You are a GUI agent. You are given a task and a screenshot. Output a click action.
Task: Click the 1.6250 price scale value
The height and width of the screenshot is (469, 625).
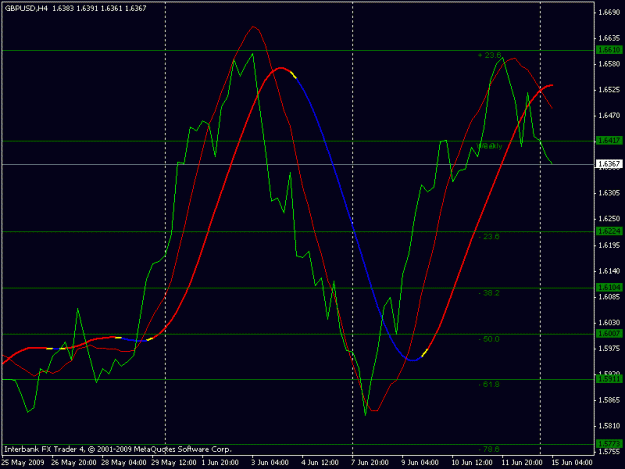pyautogui.click(x=610, y=219)
